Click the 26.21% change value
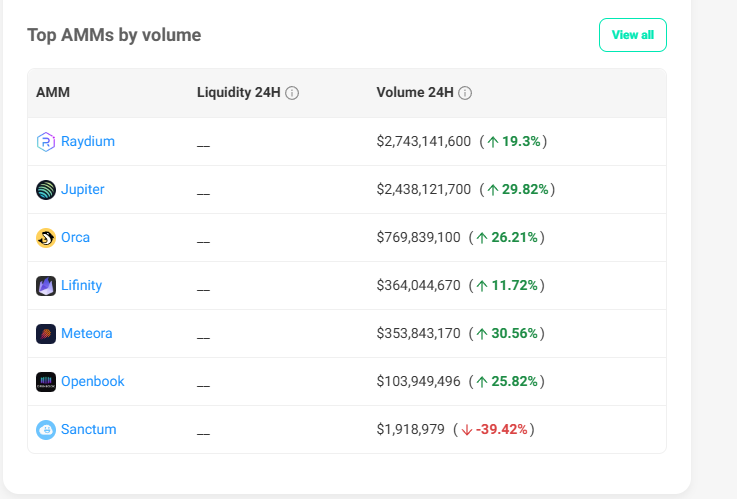This screenshot has height=499, width=737. (x=515, y=237)
